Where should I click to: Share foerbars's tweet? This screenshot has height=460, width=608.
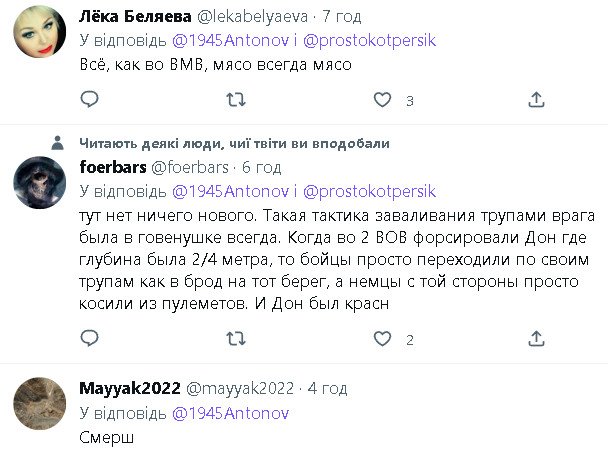[536, 339]
